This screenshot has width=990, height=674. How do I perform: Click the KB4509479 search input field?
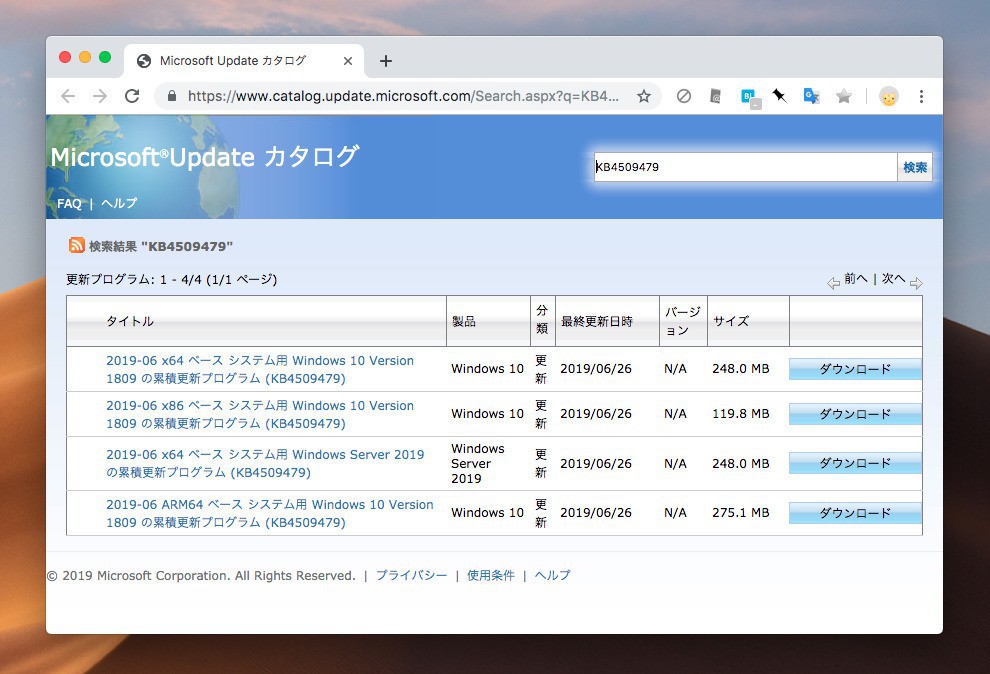[746, 167]
